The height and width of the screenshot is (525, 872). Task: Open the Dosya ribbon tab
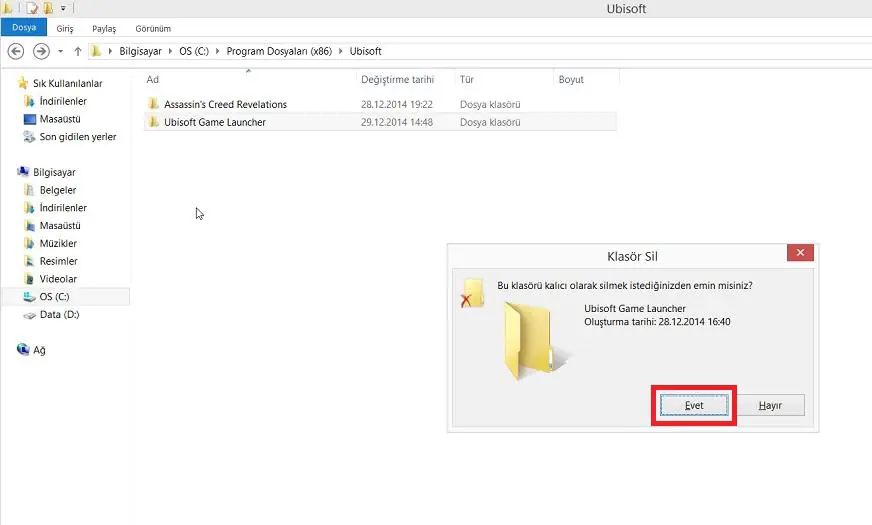(x=24, y=27)
